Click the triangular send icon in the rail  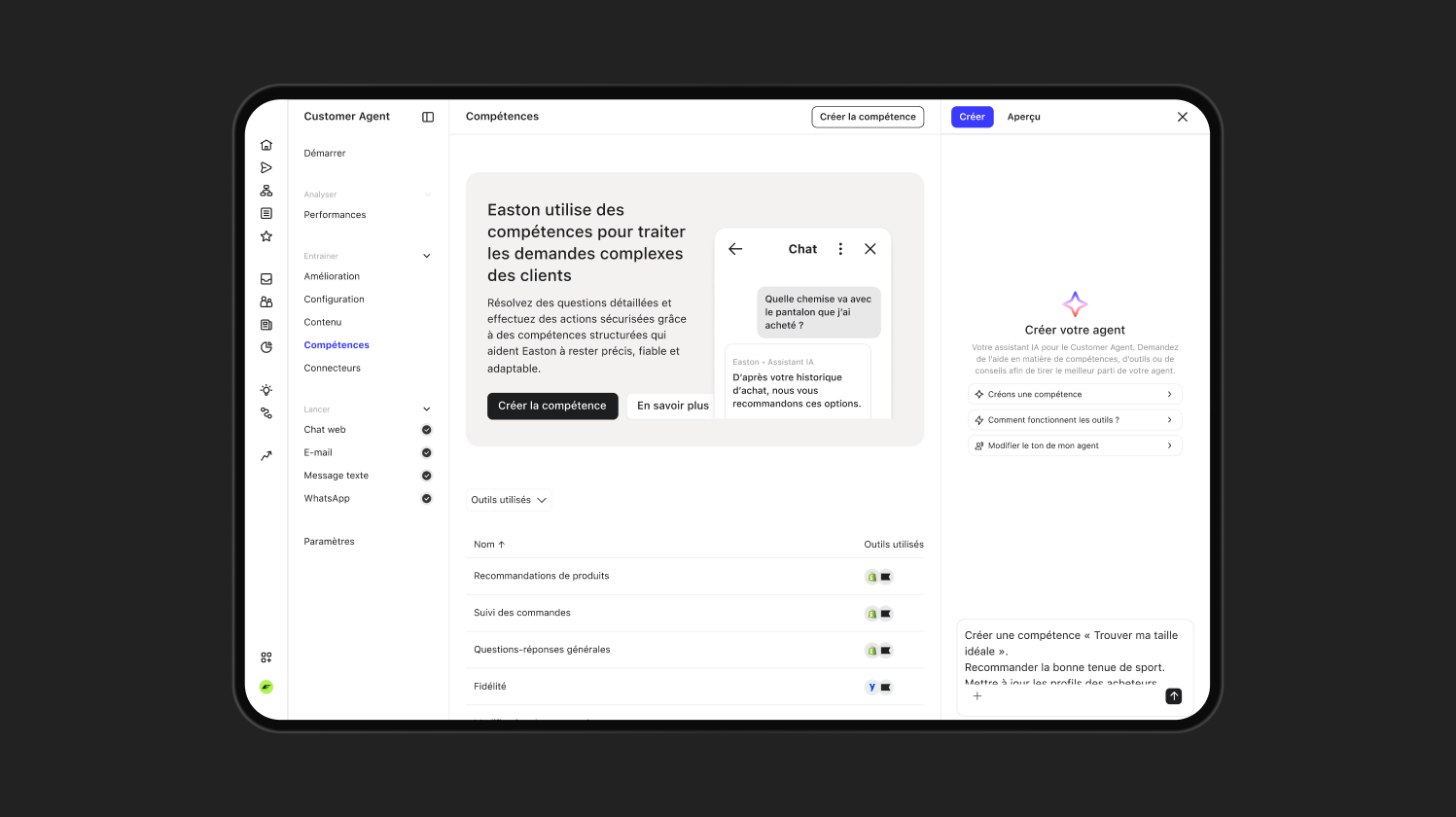266,167
